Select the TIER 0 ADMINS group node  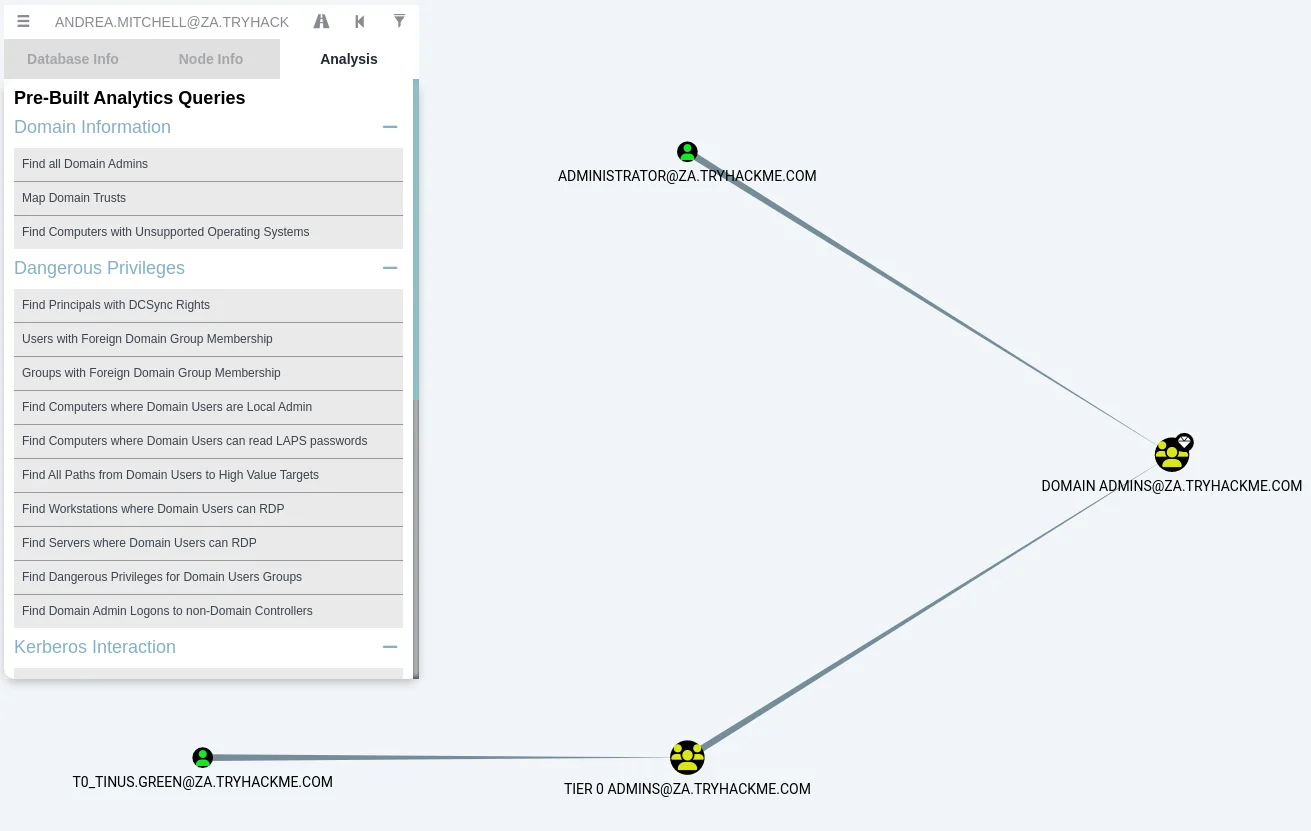tap(687, 758)
